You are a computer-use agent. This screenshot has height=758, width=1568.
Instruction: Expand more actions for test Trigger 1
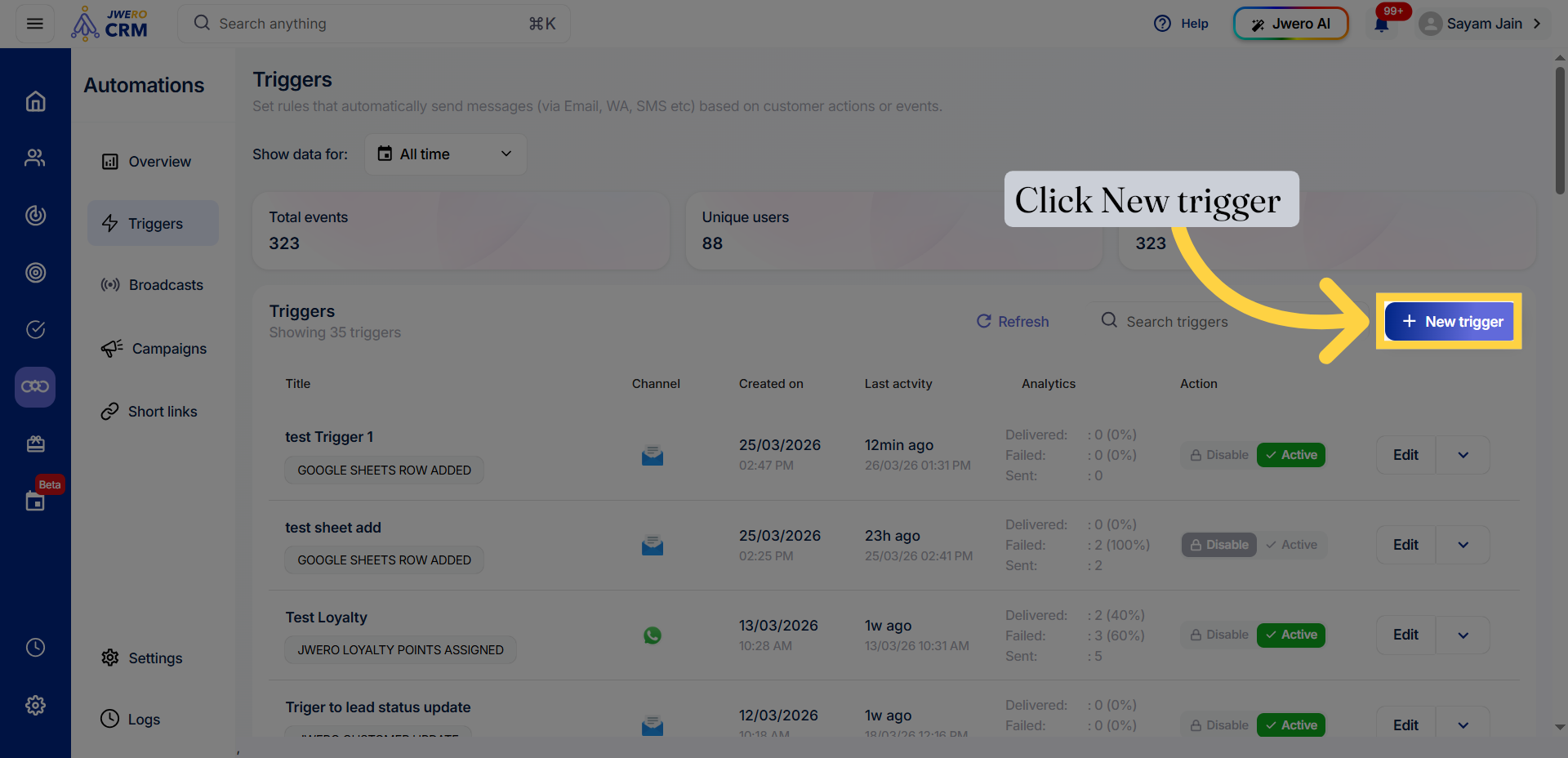[x=1463, y=455]
